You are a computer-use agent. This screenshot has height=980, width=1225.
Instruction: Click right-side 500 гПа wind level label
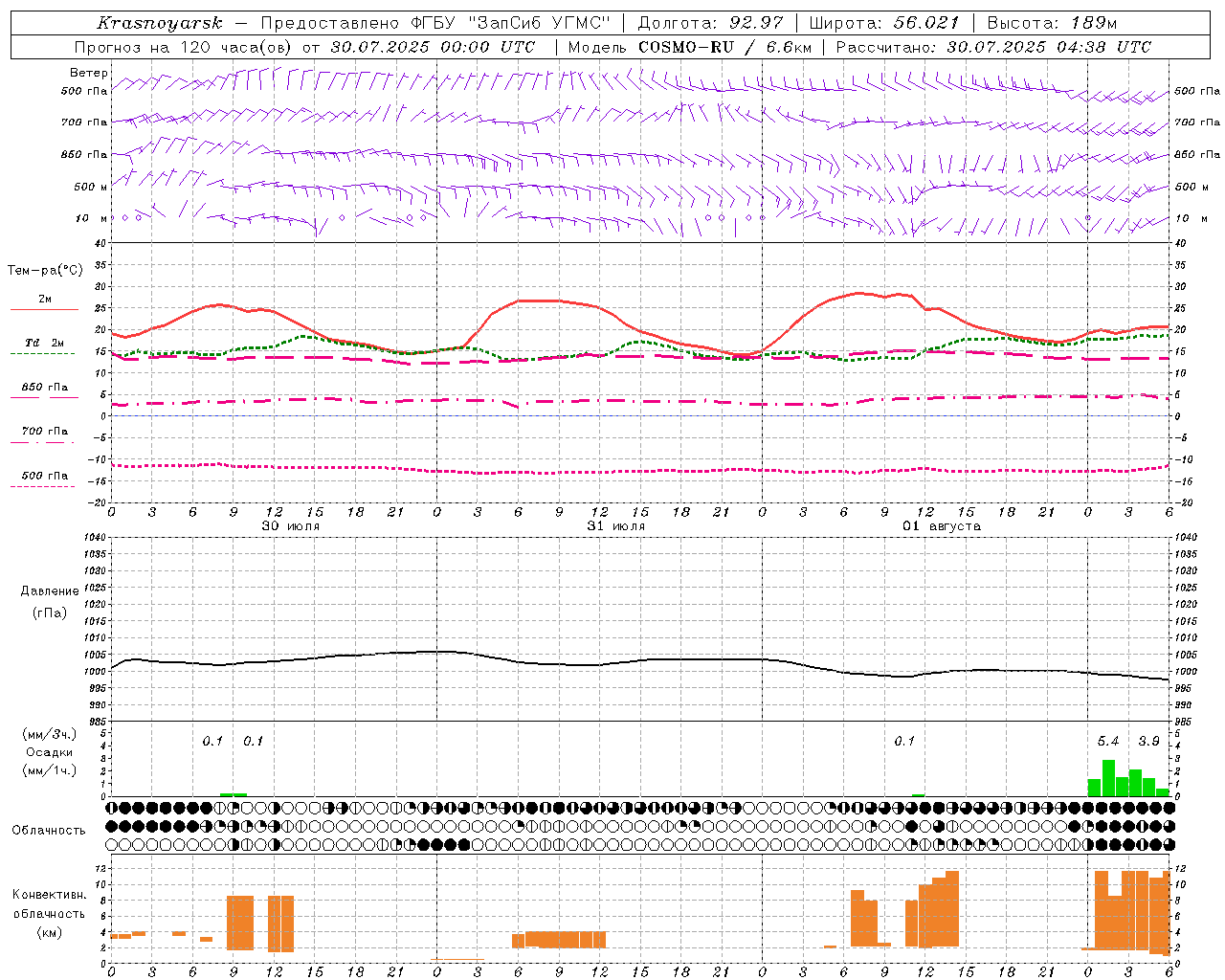(1197, 92)
